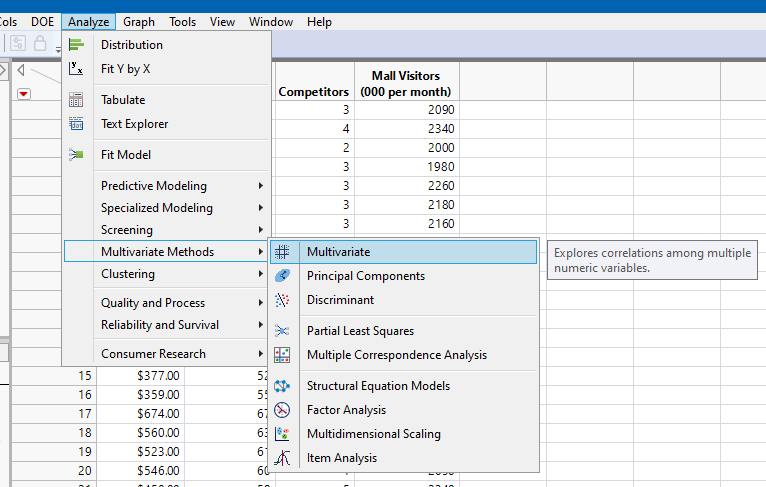Click the Fit Model icon
This screenshot has width=766, height=487.
point(76,155)
